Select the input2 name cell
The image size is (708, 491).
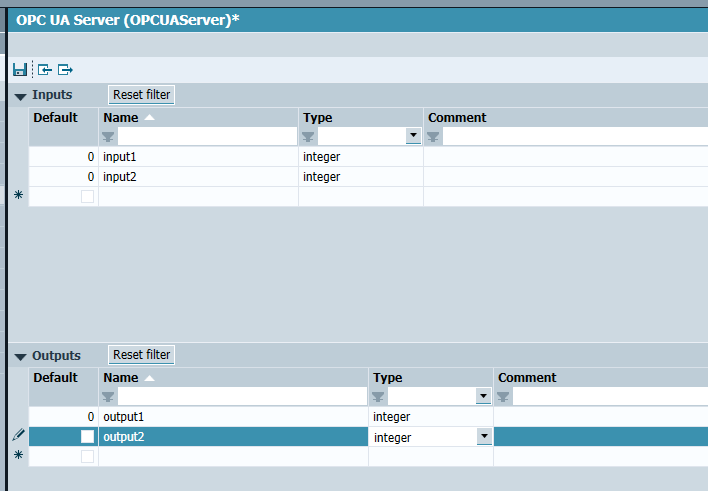coord(198,177)
